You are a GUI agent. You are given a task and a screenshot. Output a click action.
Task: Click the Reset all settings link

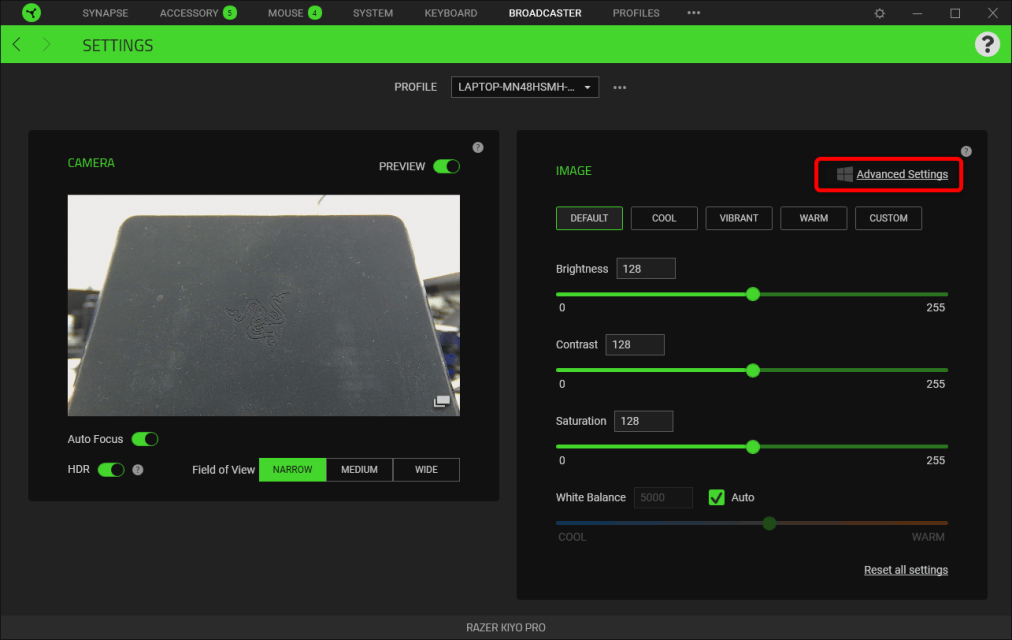tap(905, 569)
